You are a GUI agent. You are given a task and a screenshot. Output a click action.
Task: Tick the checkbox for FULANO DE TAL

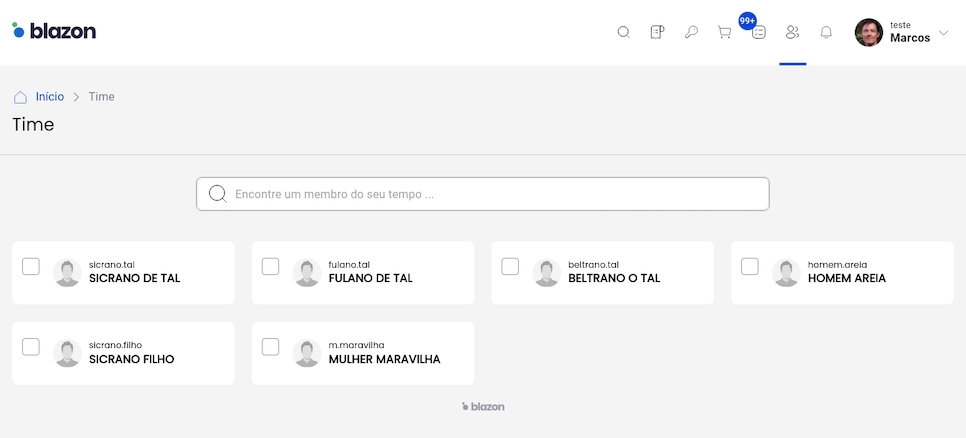(x=270, y=266)
